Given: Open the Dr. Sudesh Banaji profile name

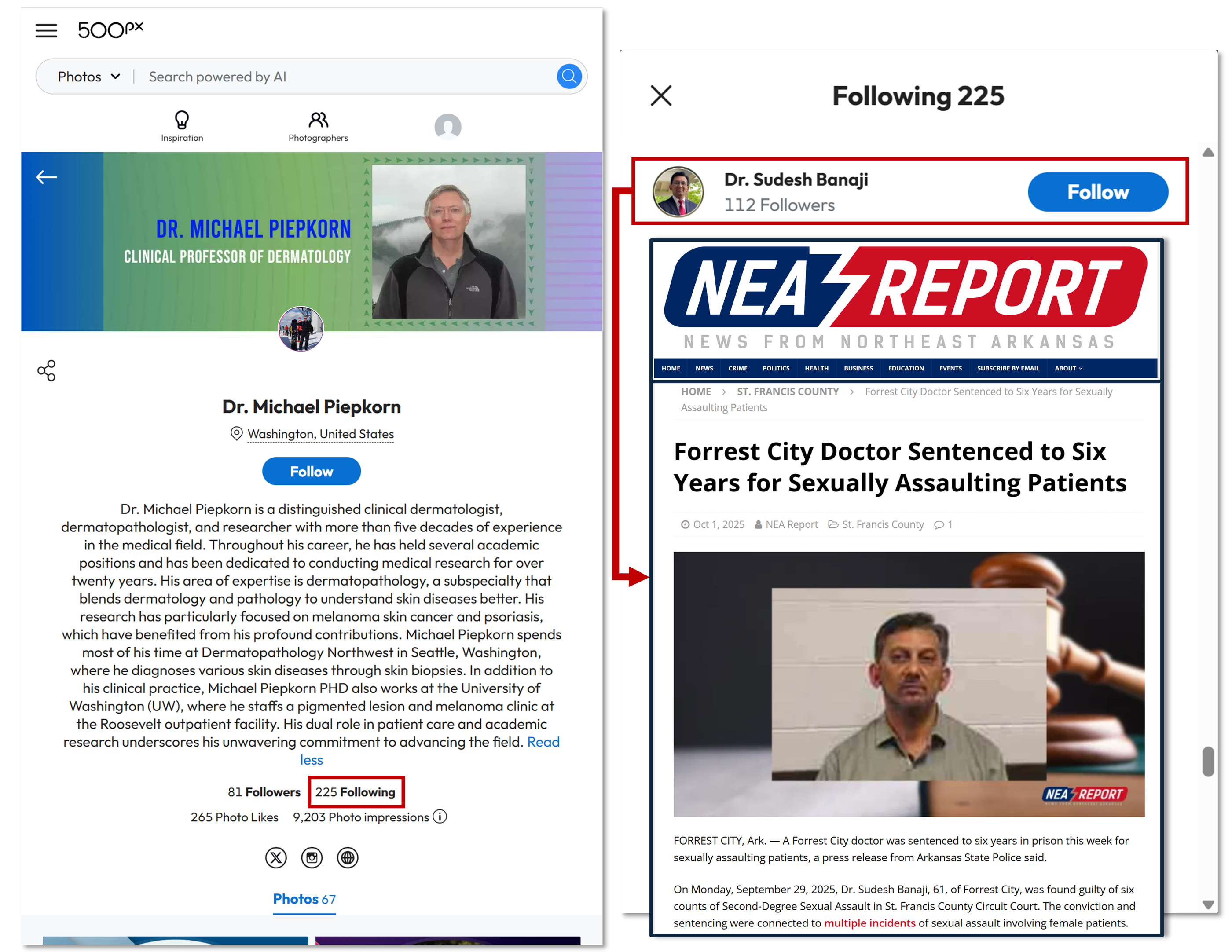Looking at the screenshot, I should tap(796, 179).
